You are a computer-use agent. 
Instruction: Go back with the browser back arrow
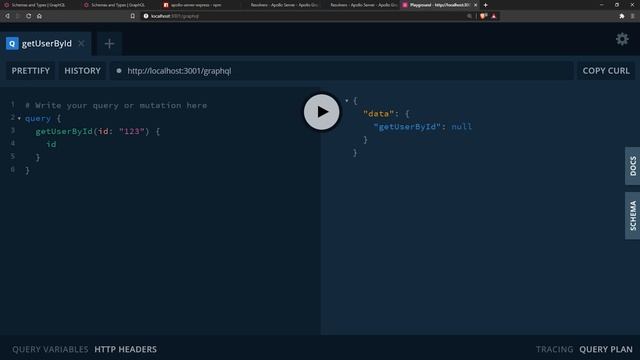pos(7,16)
